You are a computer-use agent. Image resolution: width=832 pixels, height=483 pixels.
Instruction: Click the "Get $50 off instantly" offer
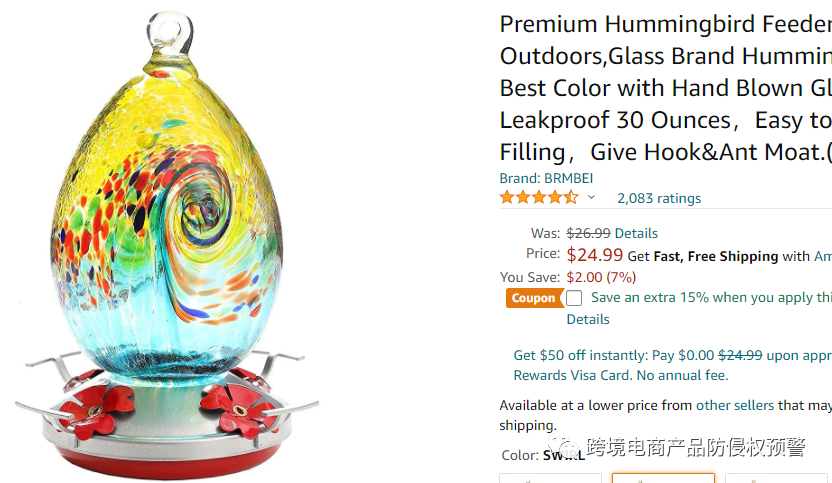point(672,365)
